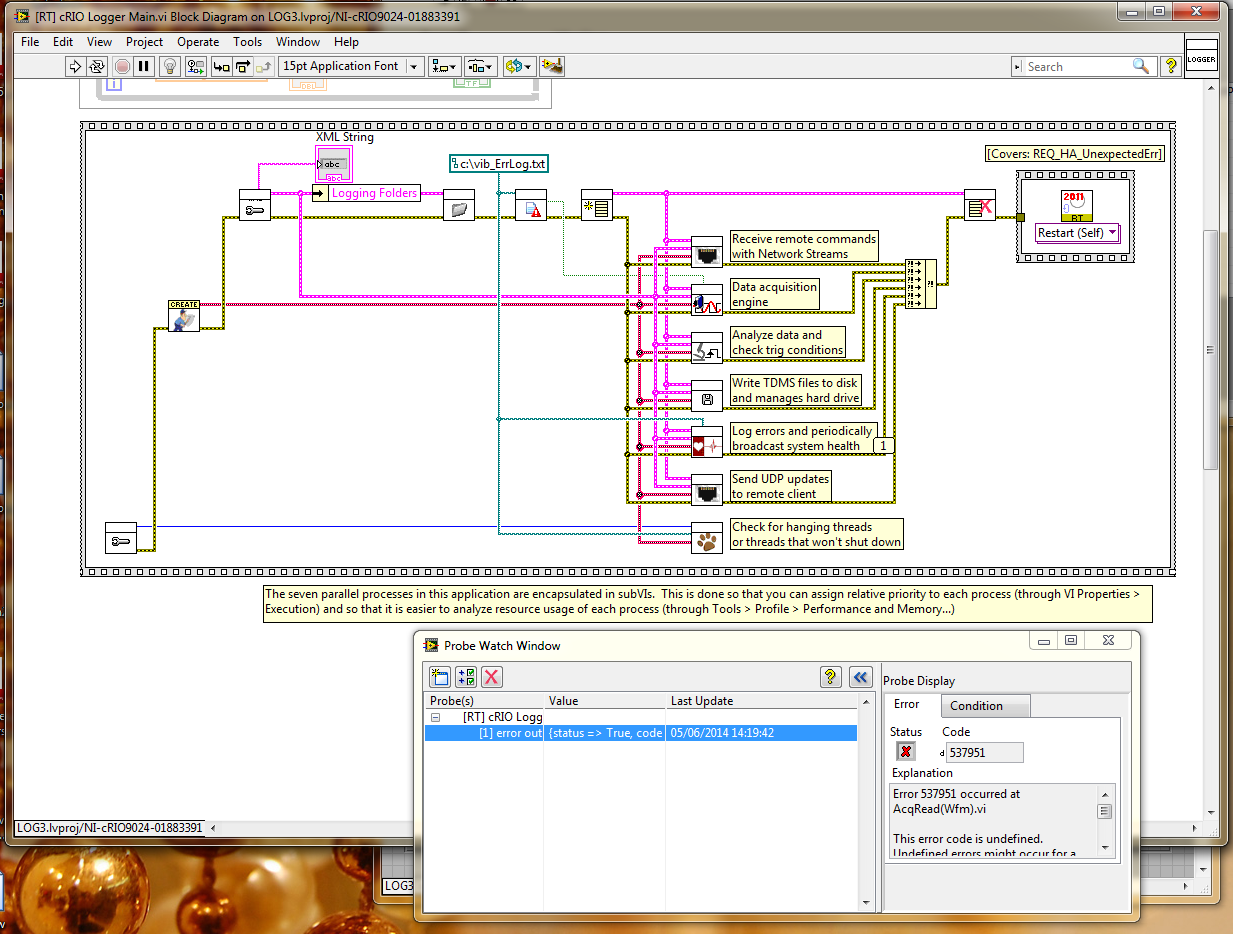Image resolution: width=1233 pixels, height=934 pixels.
Task: Select the Receive remote commands subVI
Action: coord(707,251)
